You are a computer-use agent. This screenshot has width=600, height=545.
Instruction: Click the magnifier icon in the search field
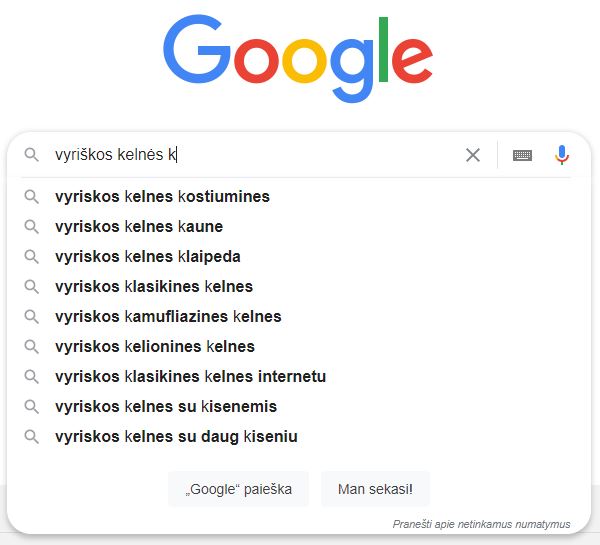32,155
